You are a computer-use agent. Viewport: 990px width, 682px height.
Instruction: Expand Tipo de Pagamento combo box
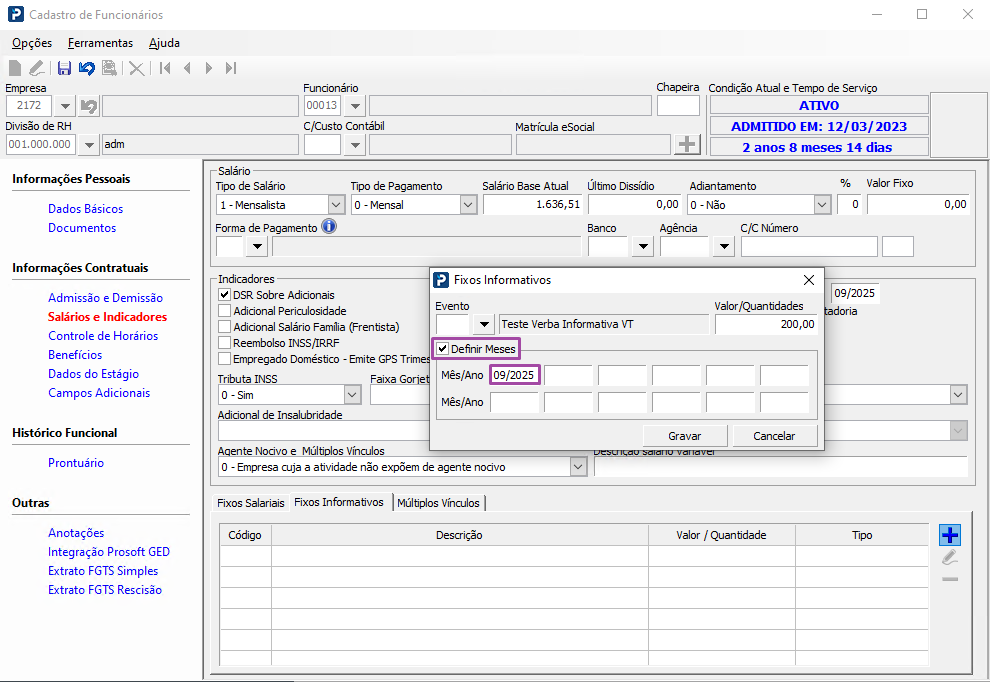468,205
